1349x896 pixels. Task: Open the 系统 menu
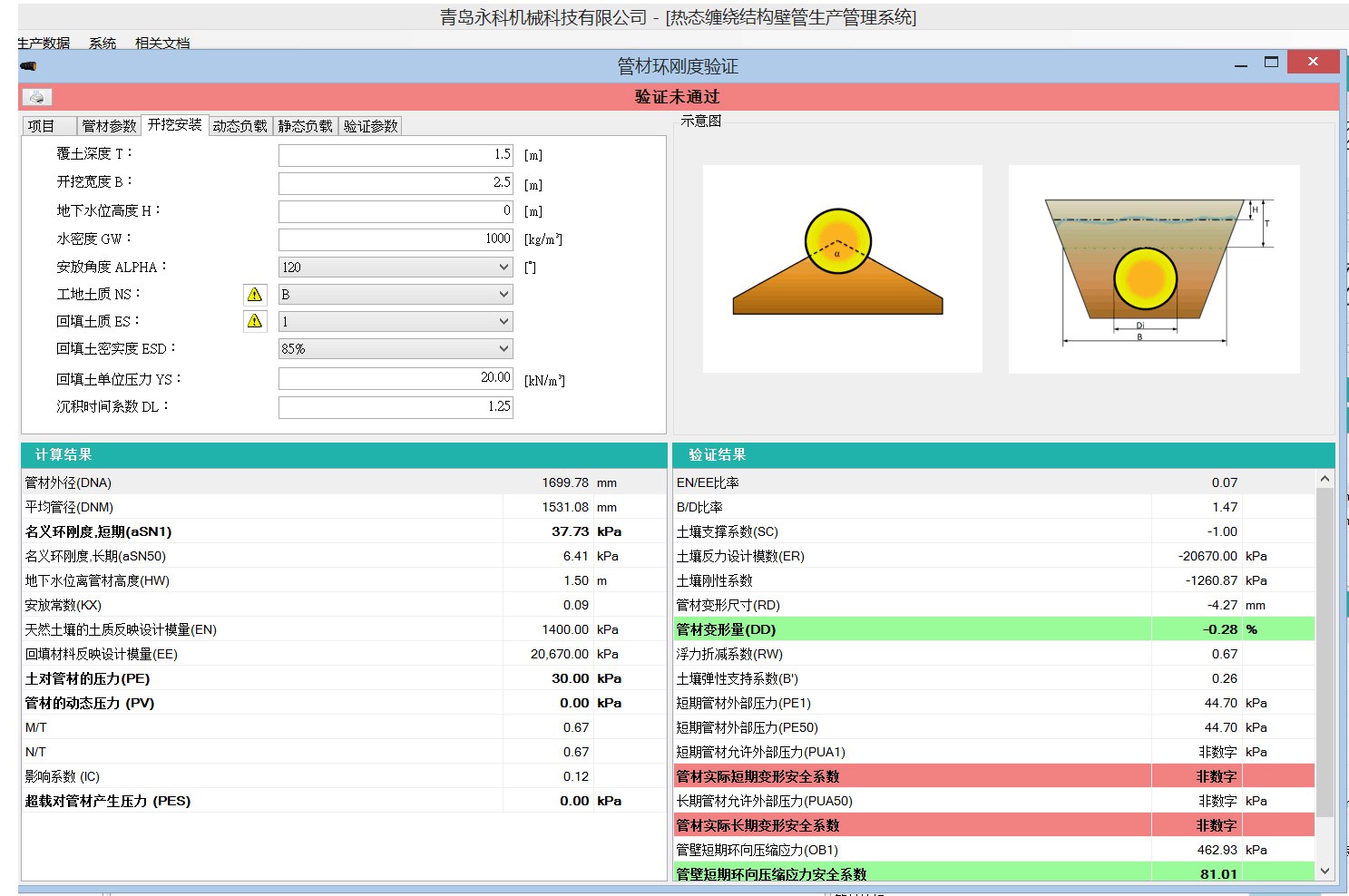pyautogui.click(x=103, y=43)
